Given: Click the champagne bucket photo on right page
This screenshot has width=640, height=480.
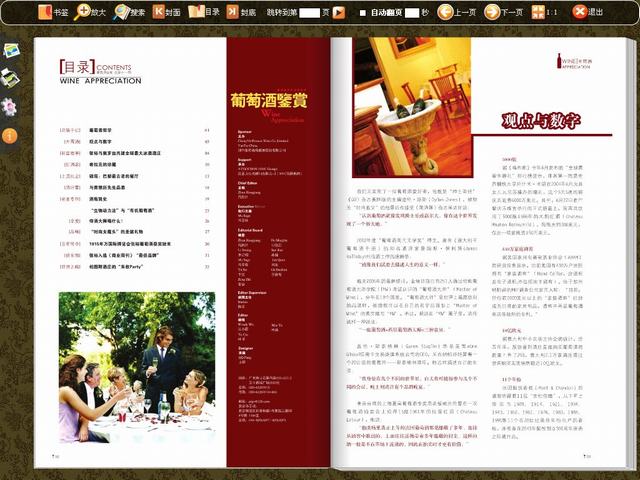Looking at the screenshot, I should coord(412,107).
